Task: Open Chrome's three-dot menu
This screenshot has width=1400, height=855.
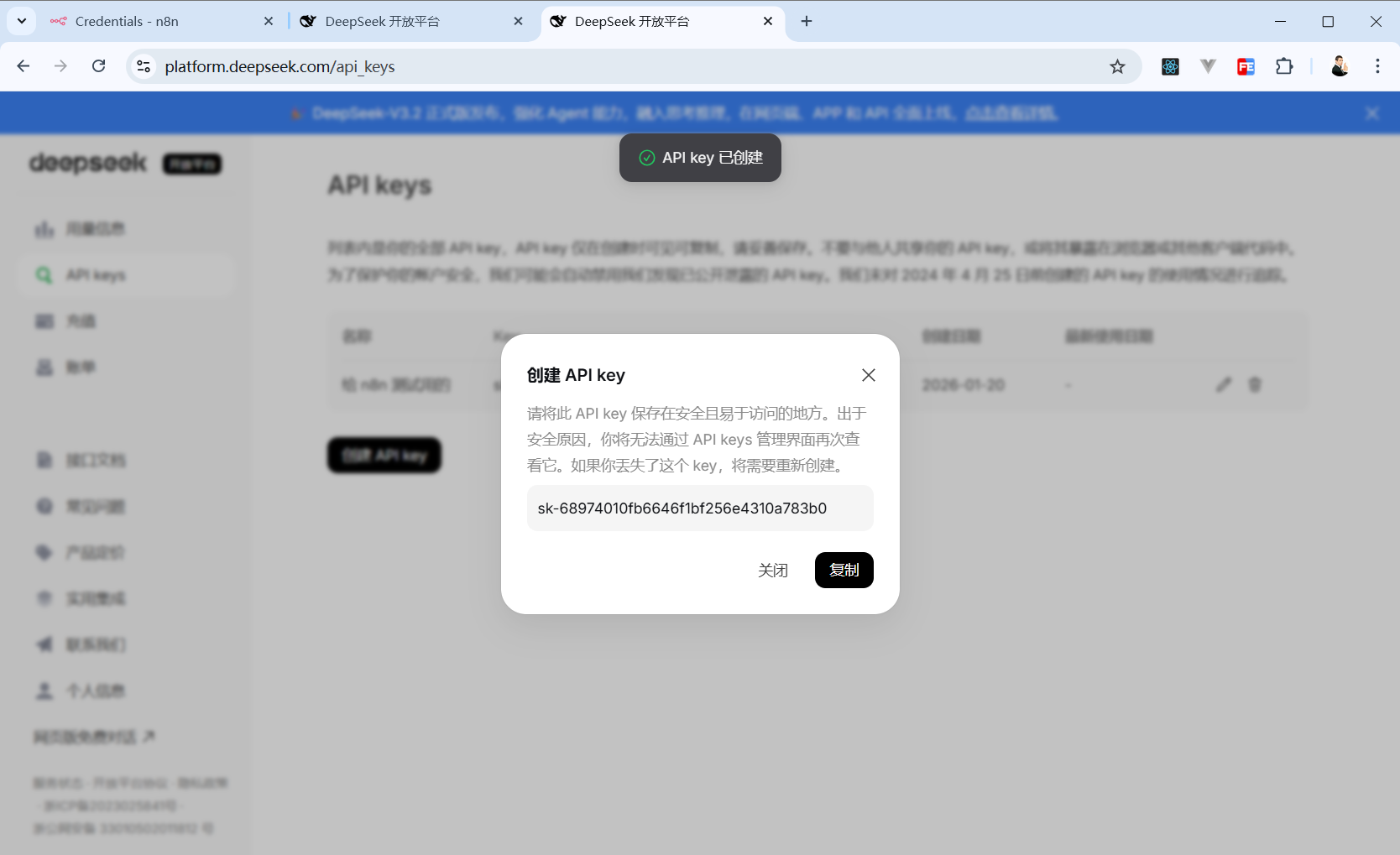Action: 1377,66
